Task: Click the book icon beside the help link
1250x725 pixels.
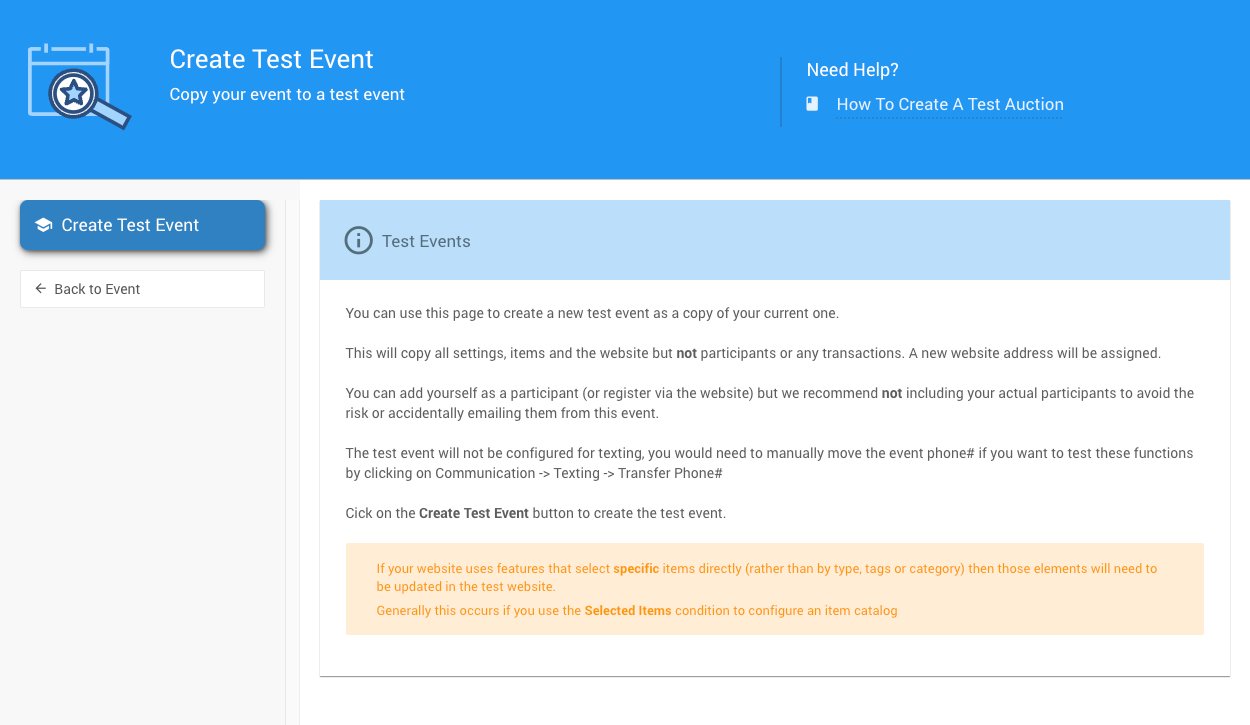Action: coord(812,104)
